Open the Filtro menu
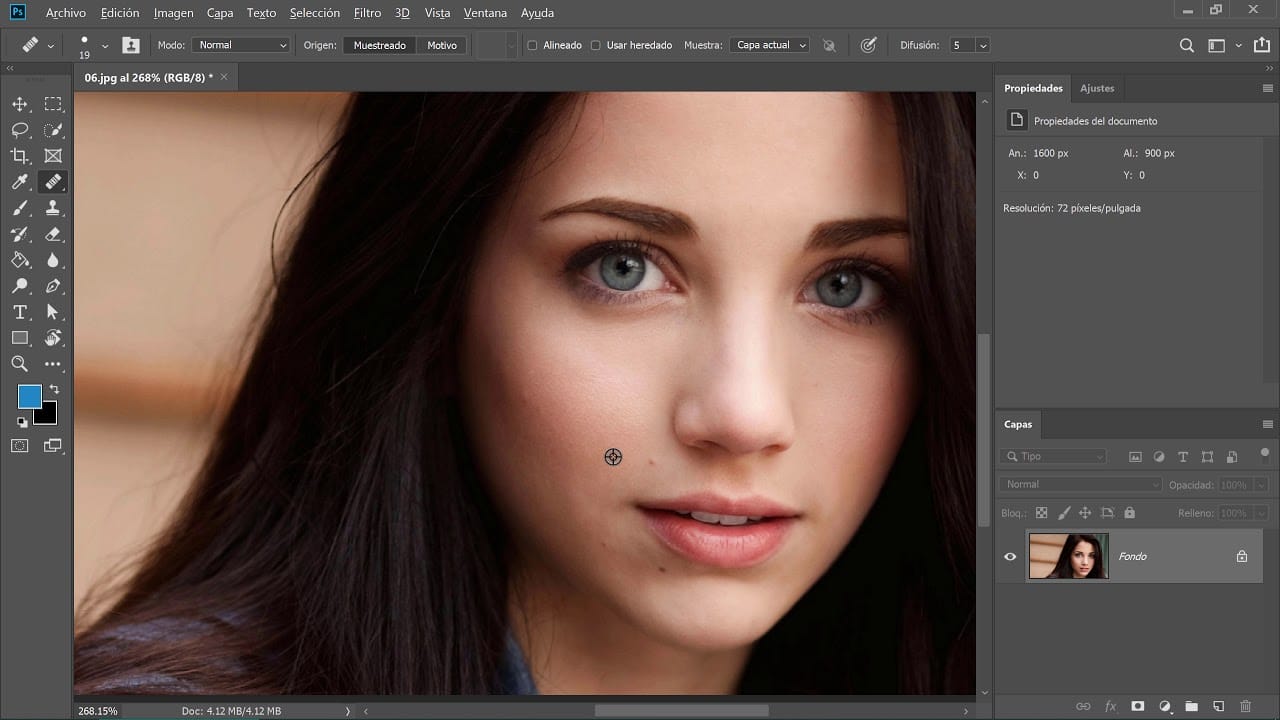The width and height of the screenshot is (1280, 720). 367,13
